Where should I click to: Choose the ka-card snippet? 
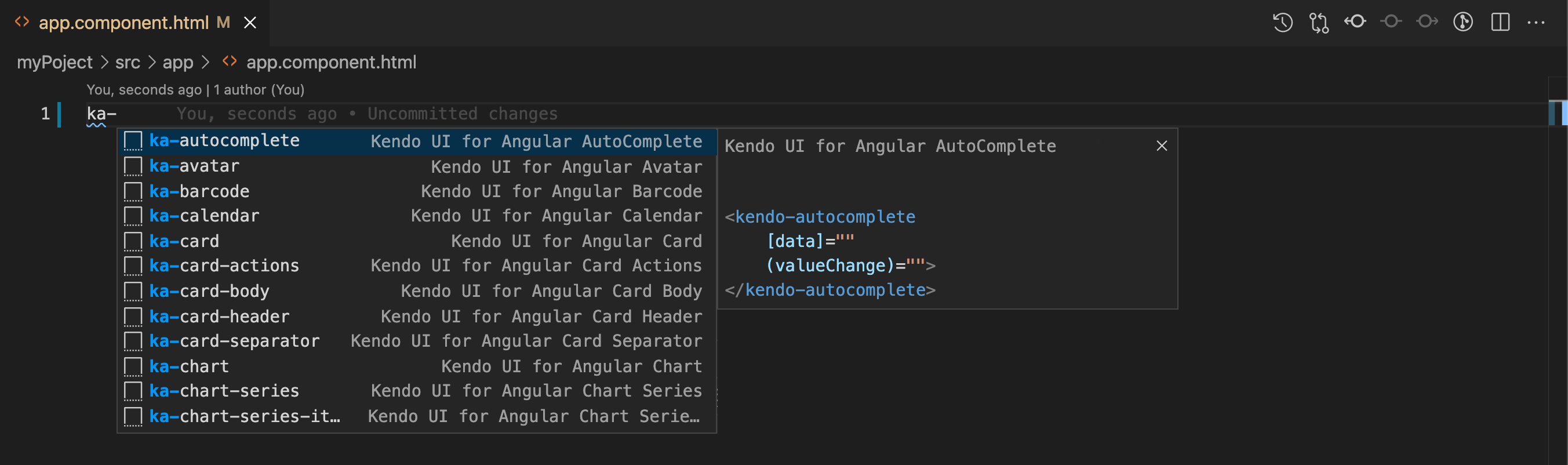[416, 241]
